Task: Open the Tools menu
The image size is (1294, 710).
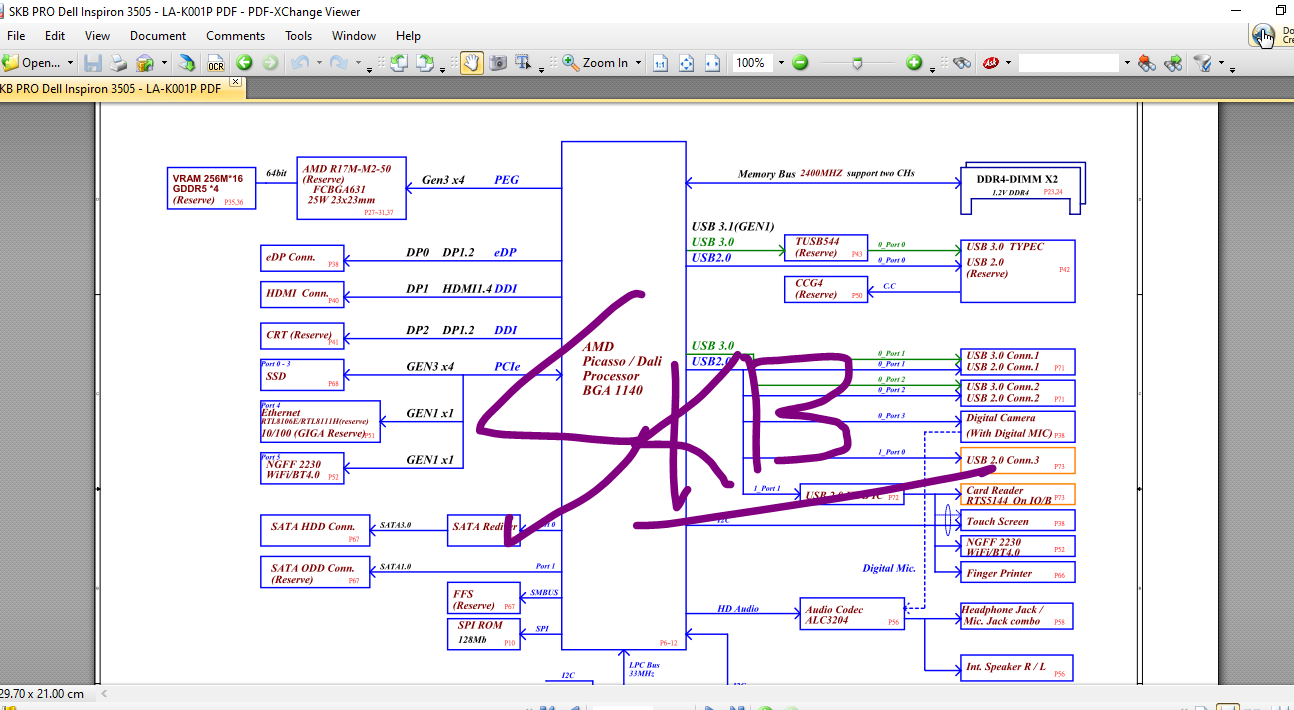Action: (299, 35)
